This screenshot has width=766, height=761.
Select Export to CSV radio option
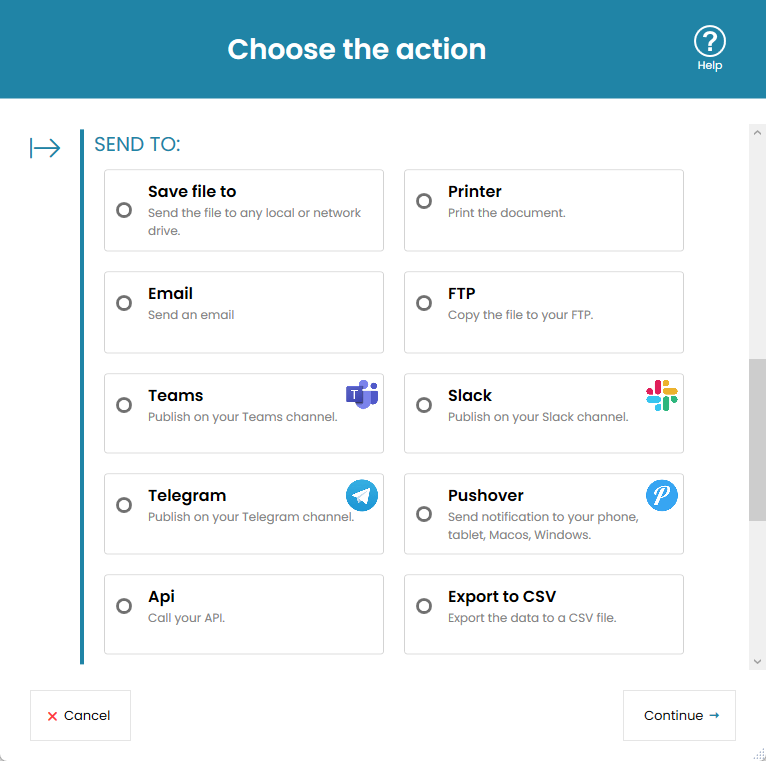coord(424,606)
